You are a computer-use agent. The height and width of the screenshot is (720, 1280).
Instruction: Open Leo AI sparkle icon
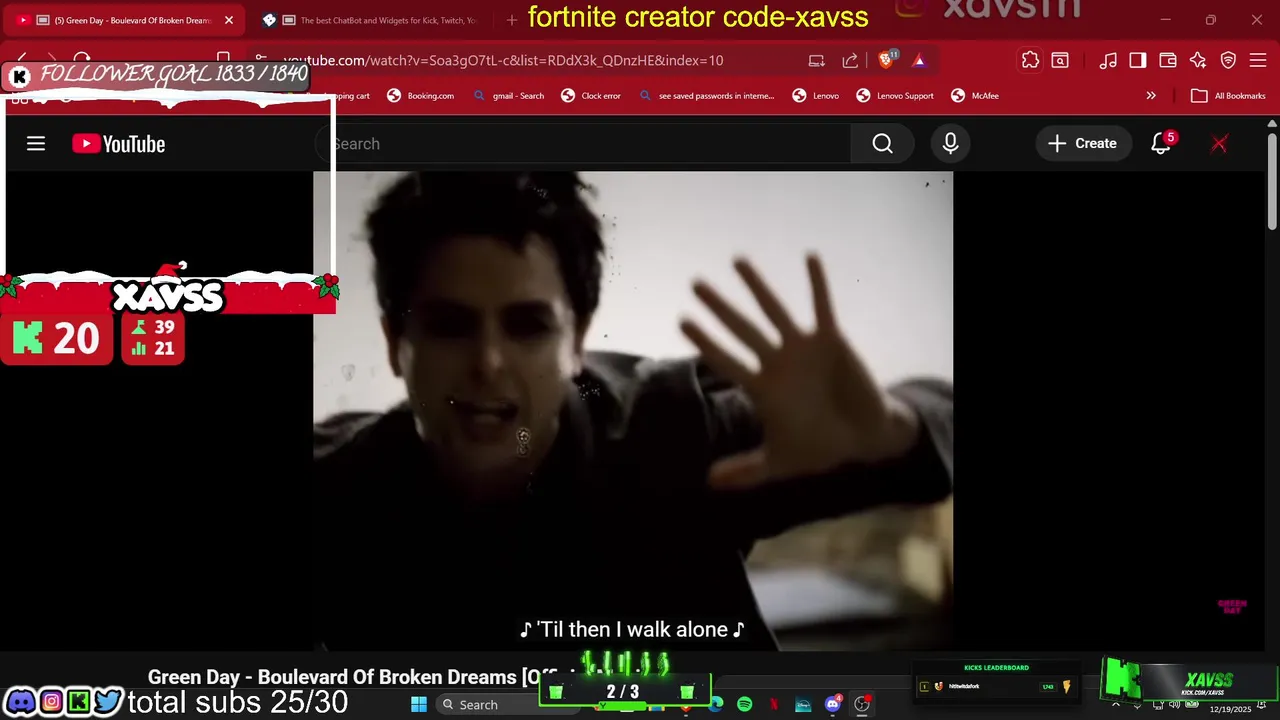1198,60
